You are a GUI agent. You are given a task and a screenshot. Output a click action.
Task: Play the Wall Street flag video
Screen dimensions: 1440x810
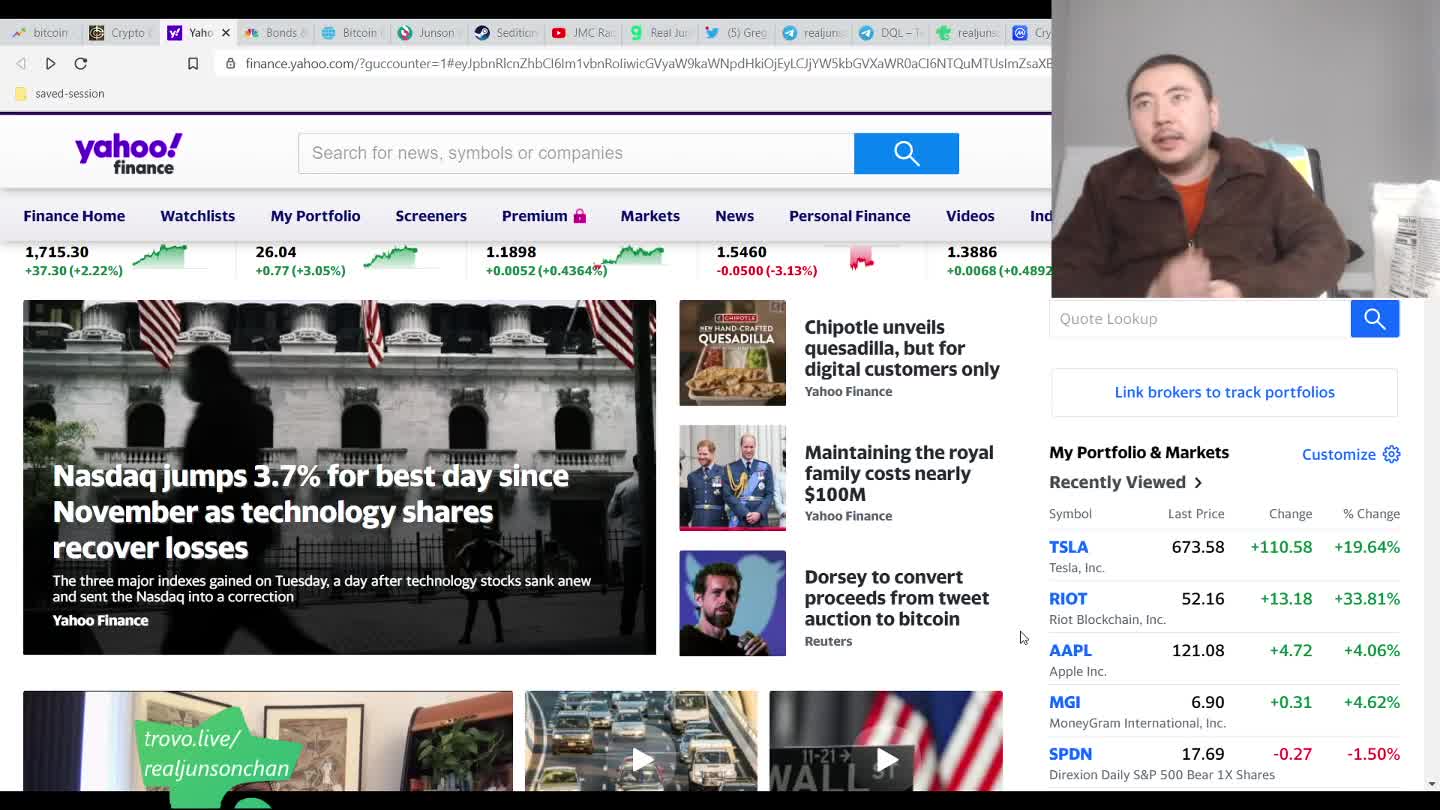pos(886,760)
